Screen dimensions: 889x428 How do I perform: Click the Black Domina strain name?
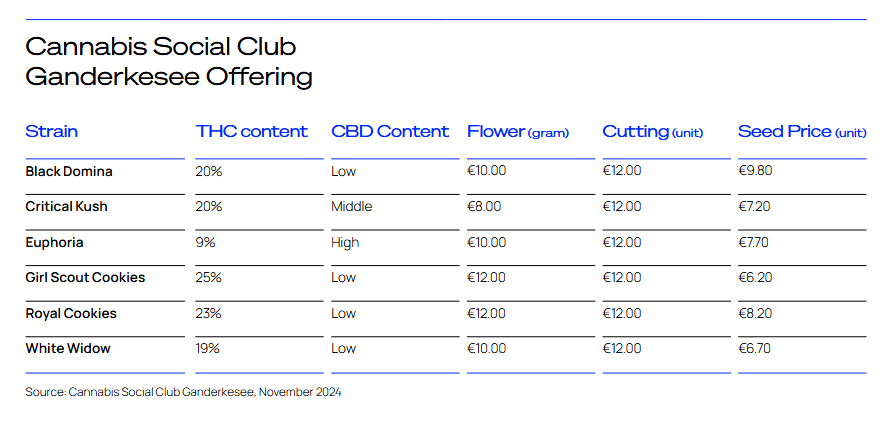(69, 171)
